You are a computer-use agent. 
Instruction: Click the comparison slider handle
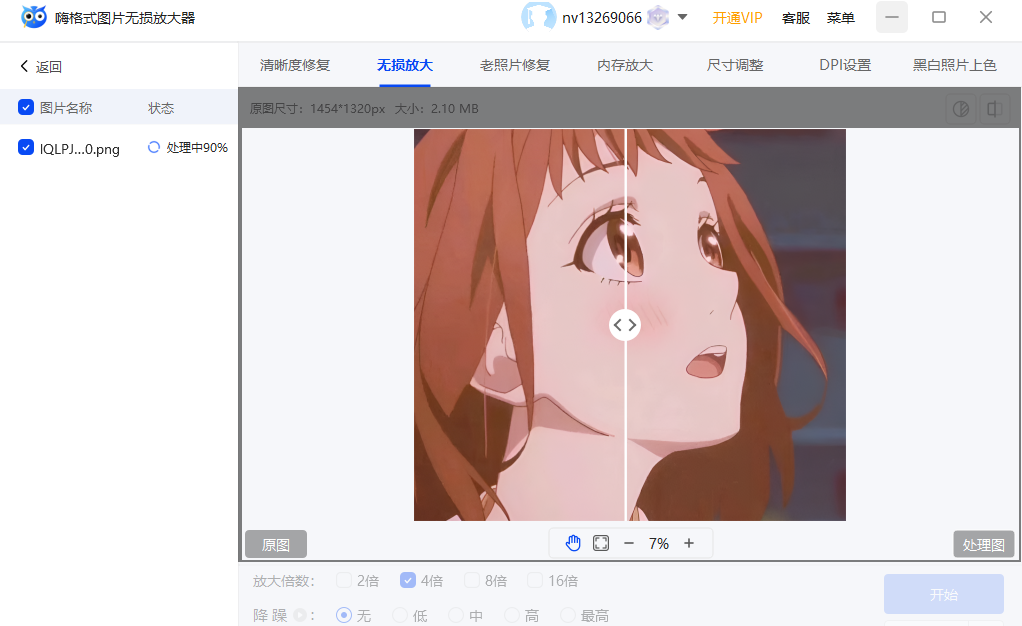tap(625, 325)
